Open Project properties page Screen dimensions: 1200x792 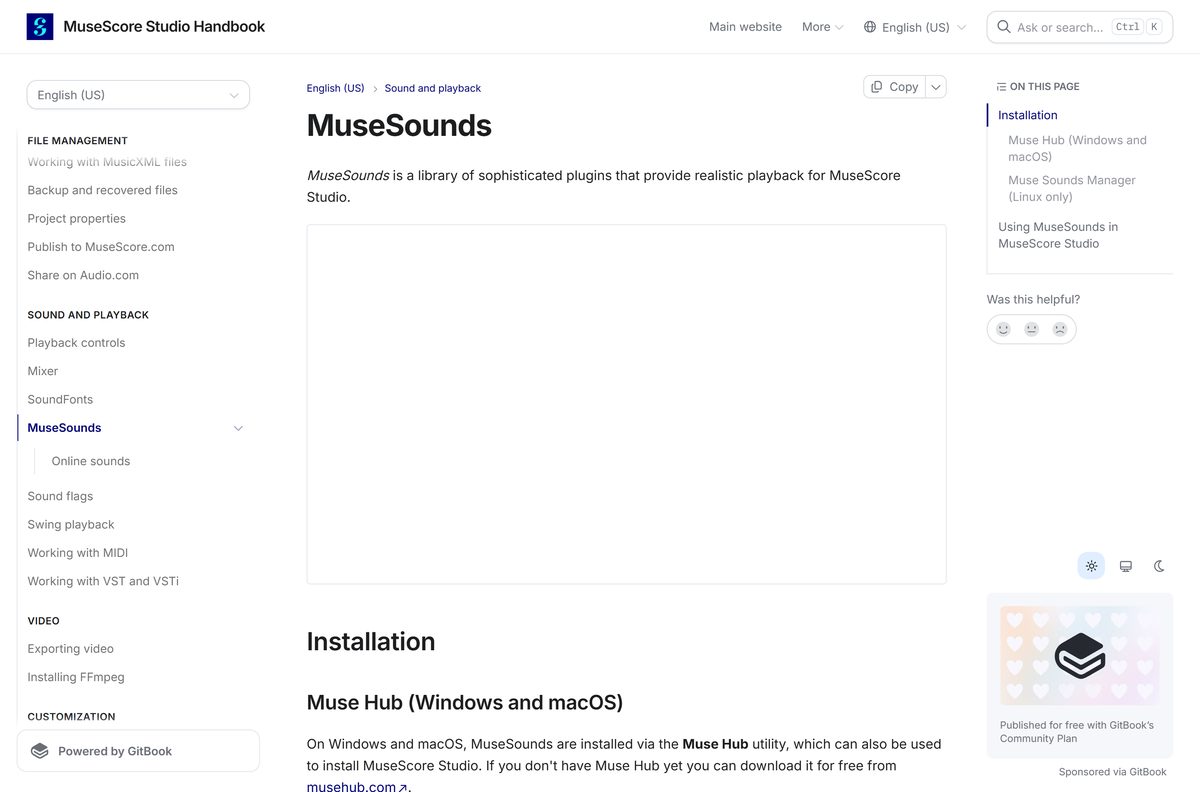click(x=76, y=218)
